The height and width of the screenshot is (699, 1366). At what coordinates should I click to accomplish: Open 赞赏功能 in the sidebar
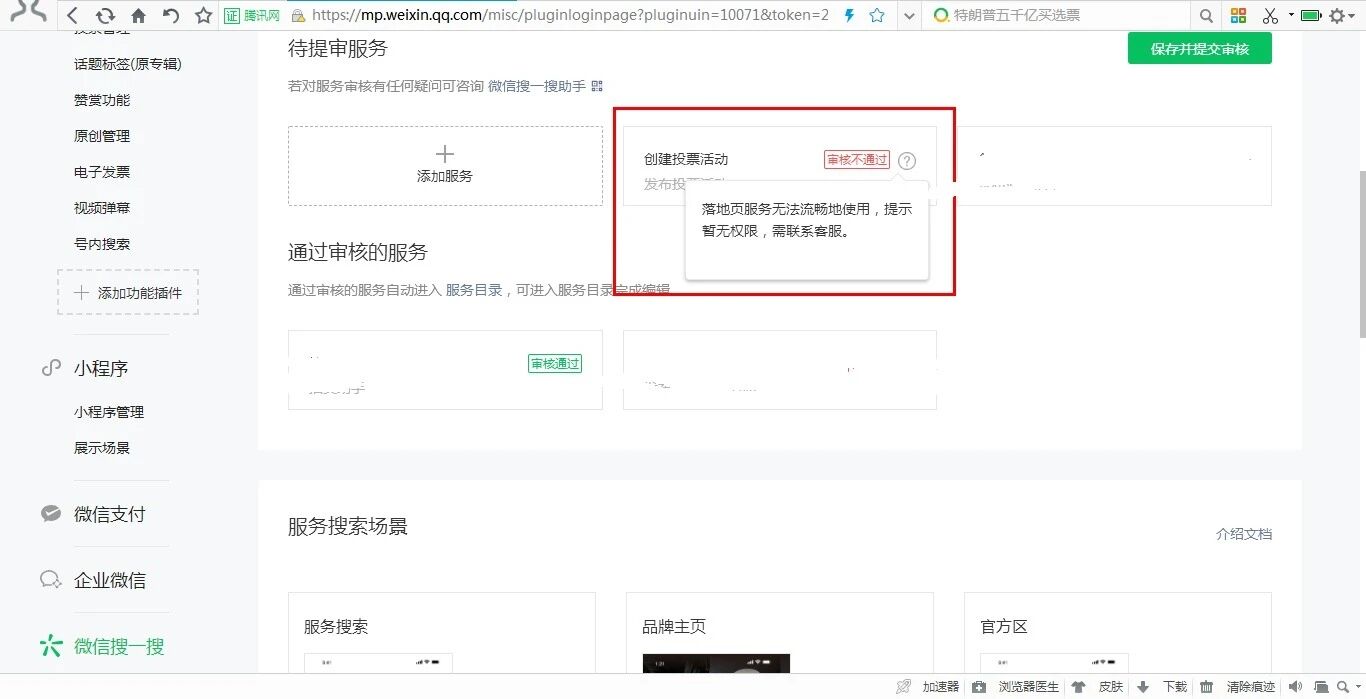[102, 100]
